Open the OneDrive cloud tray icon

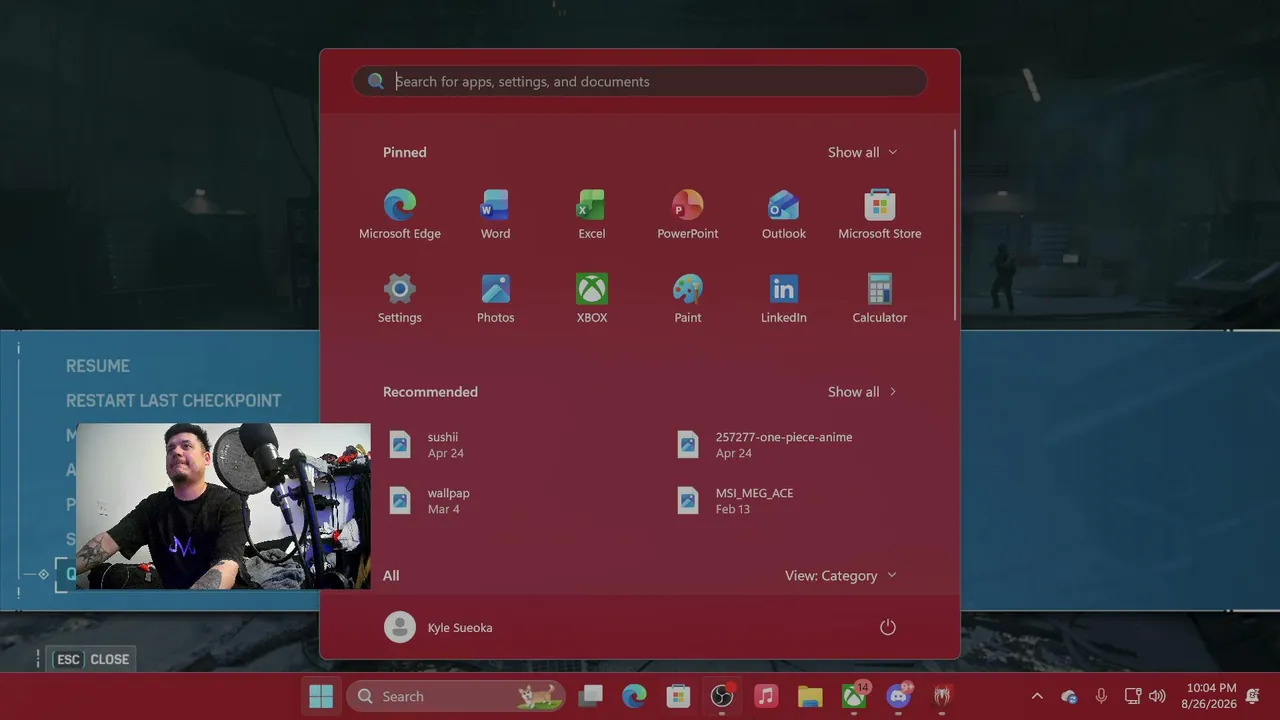click(x=1069, y=696)
